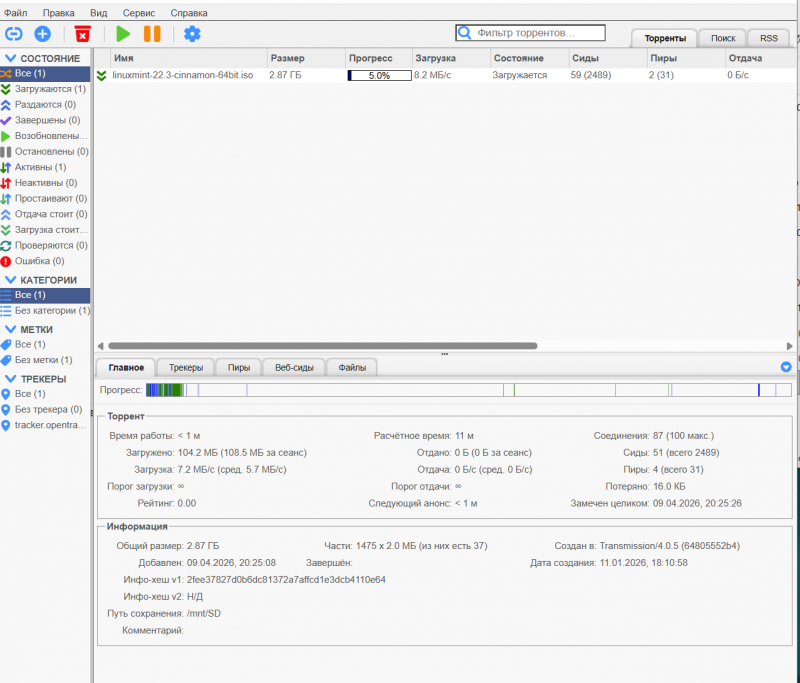Collapse the КАТЕГОРИИ filter section

point(11,280)
